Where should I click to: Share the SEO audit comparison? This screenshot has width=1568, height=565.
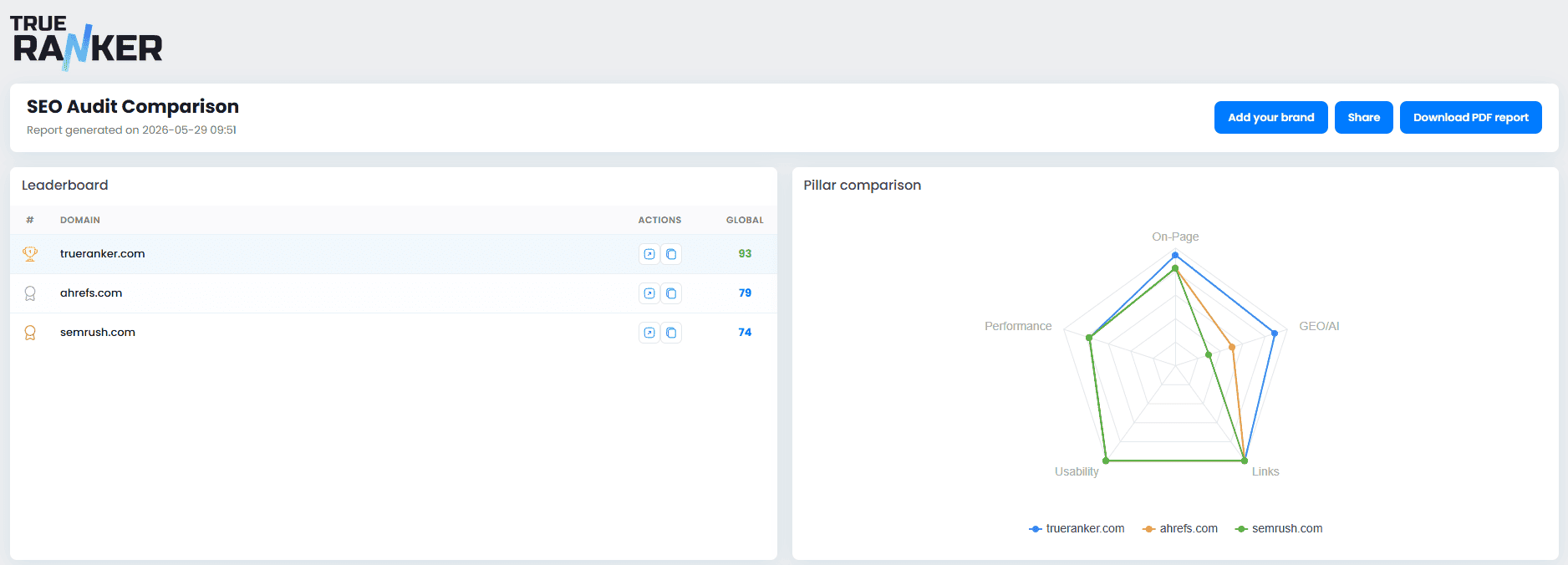coord(1363,117)
